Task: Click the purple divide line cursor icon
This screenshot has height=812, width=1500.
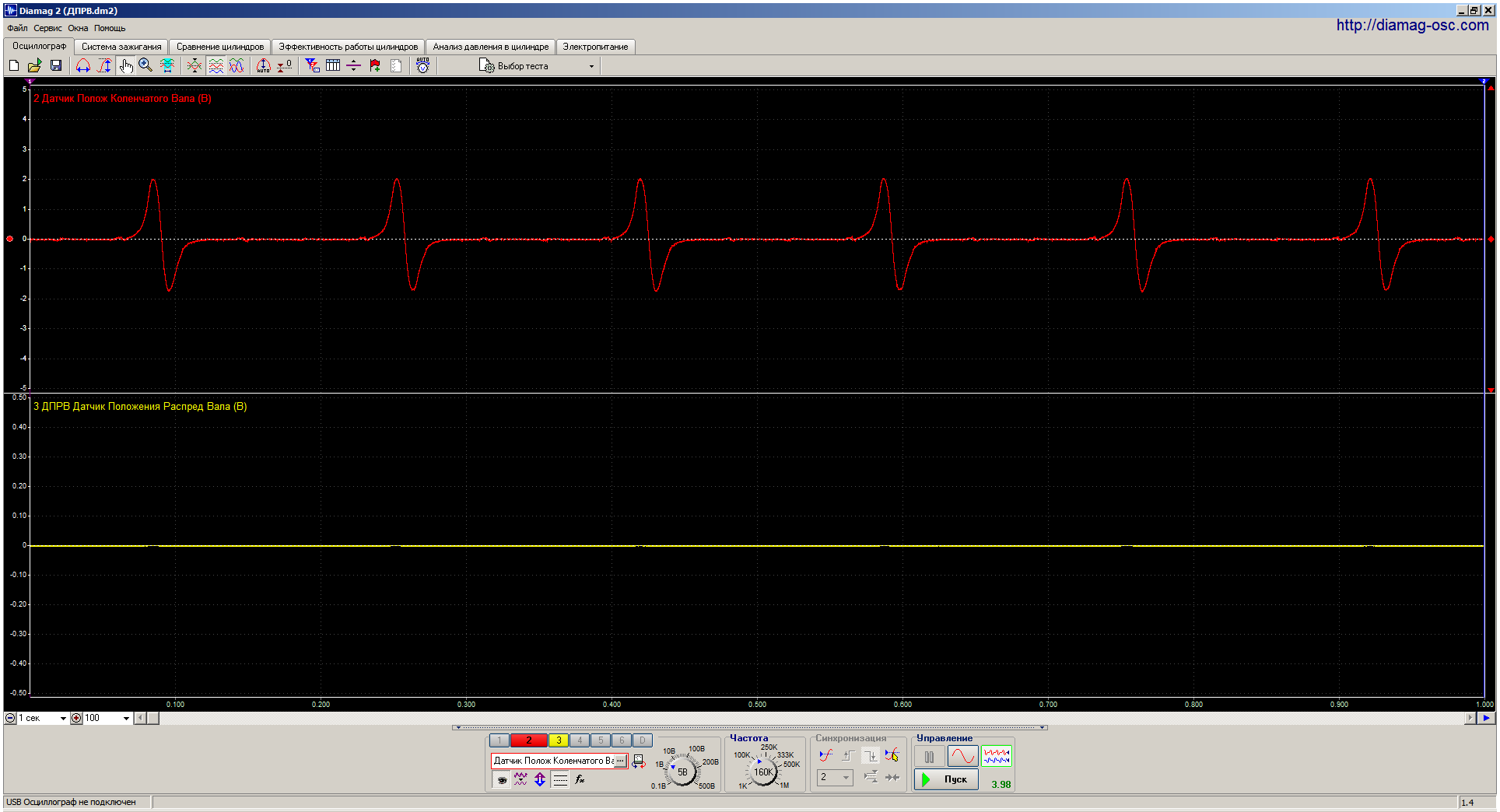Action: click(354, 66)
